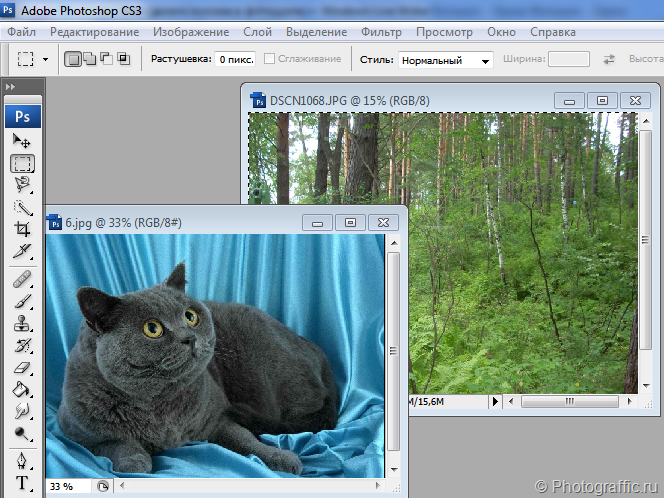
Task: Select the Clone Stamp tool
Action: tap(22, 324)
